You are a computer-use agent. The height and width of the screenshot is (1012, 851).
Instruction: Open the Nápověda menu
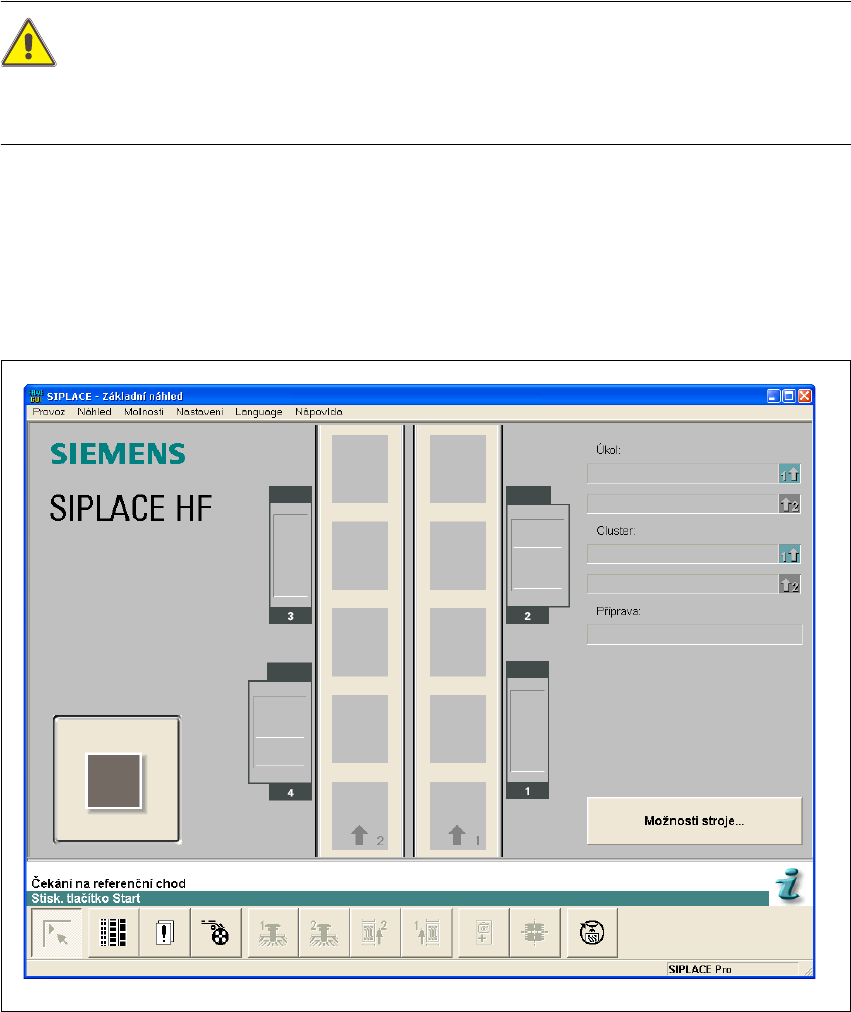319,412
